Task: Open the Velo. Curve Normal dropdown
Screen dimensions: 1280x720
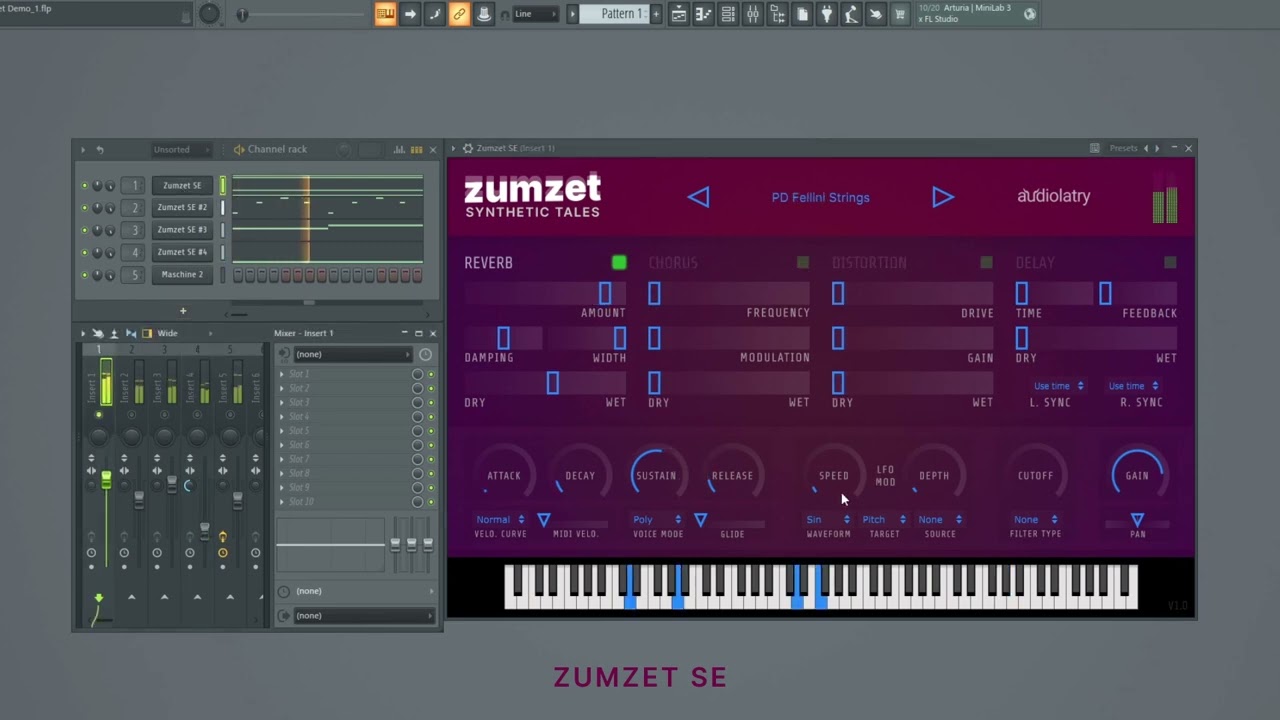Action: 500,519
